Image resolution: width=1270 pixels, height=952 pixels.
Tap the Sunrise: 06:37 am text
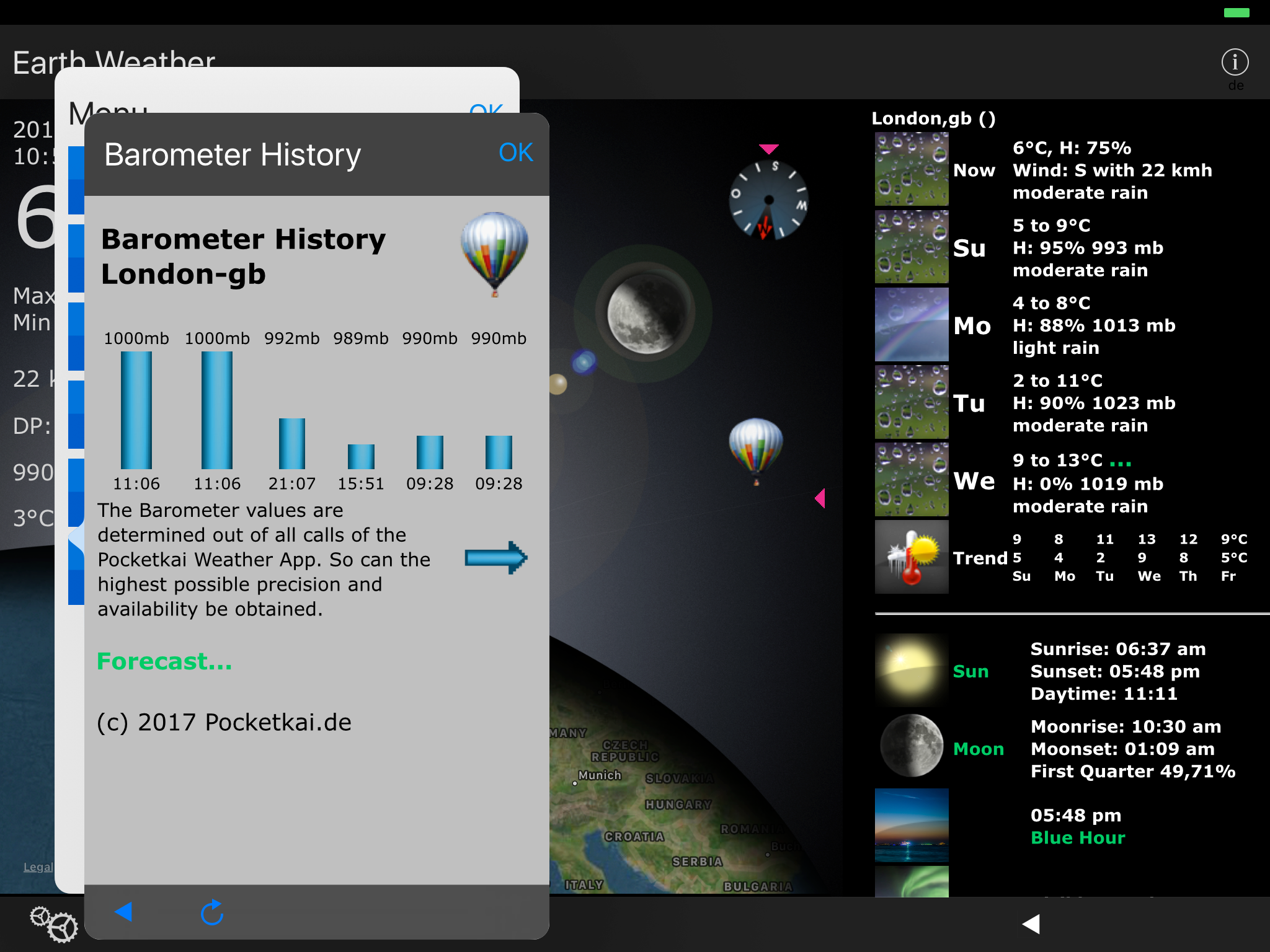[x=1118, y=649]
